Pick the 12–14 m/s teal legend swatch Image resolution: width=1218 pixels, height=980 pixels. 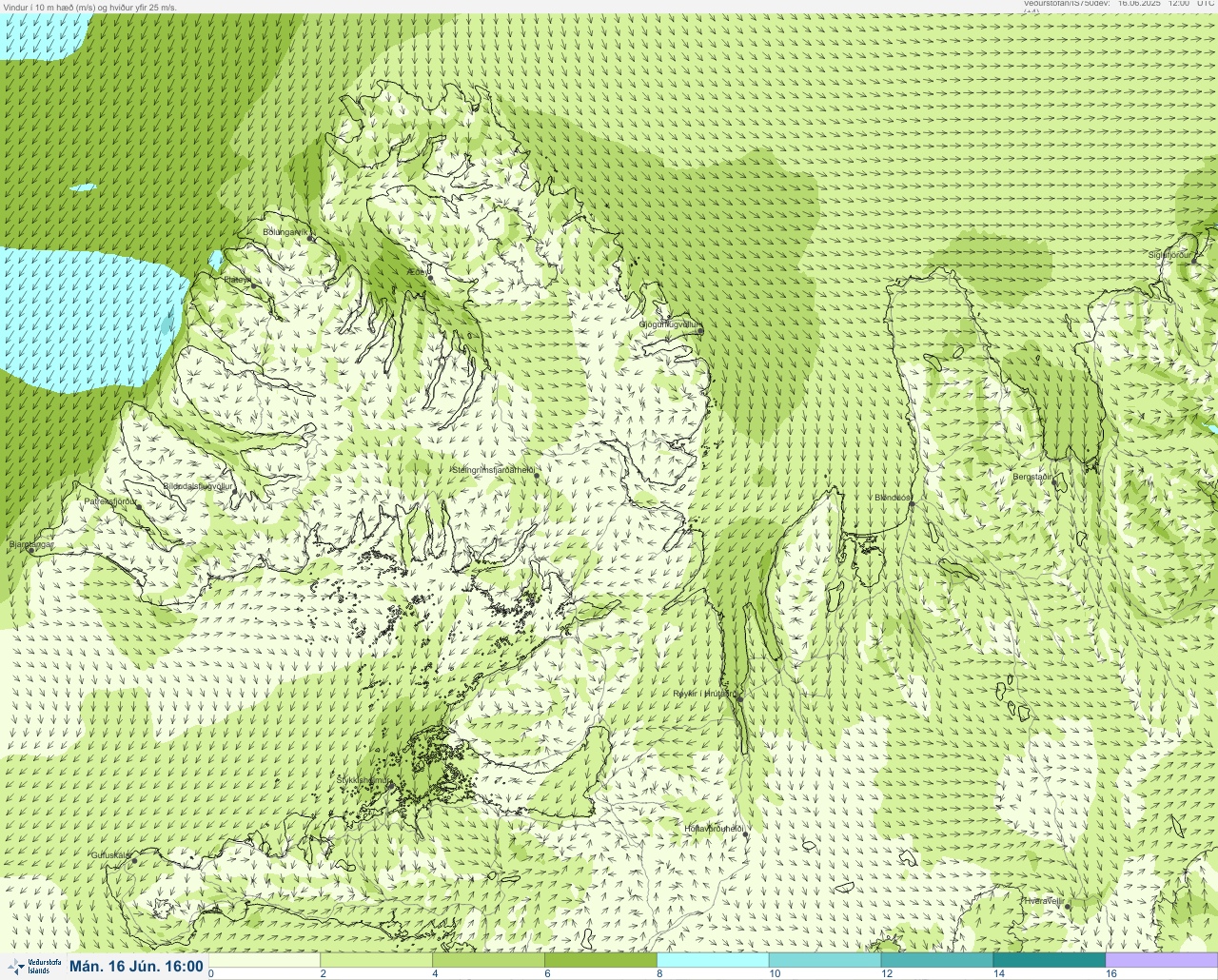click(x=937, y=960)
